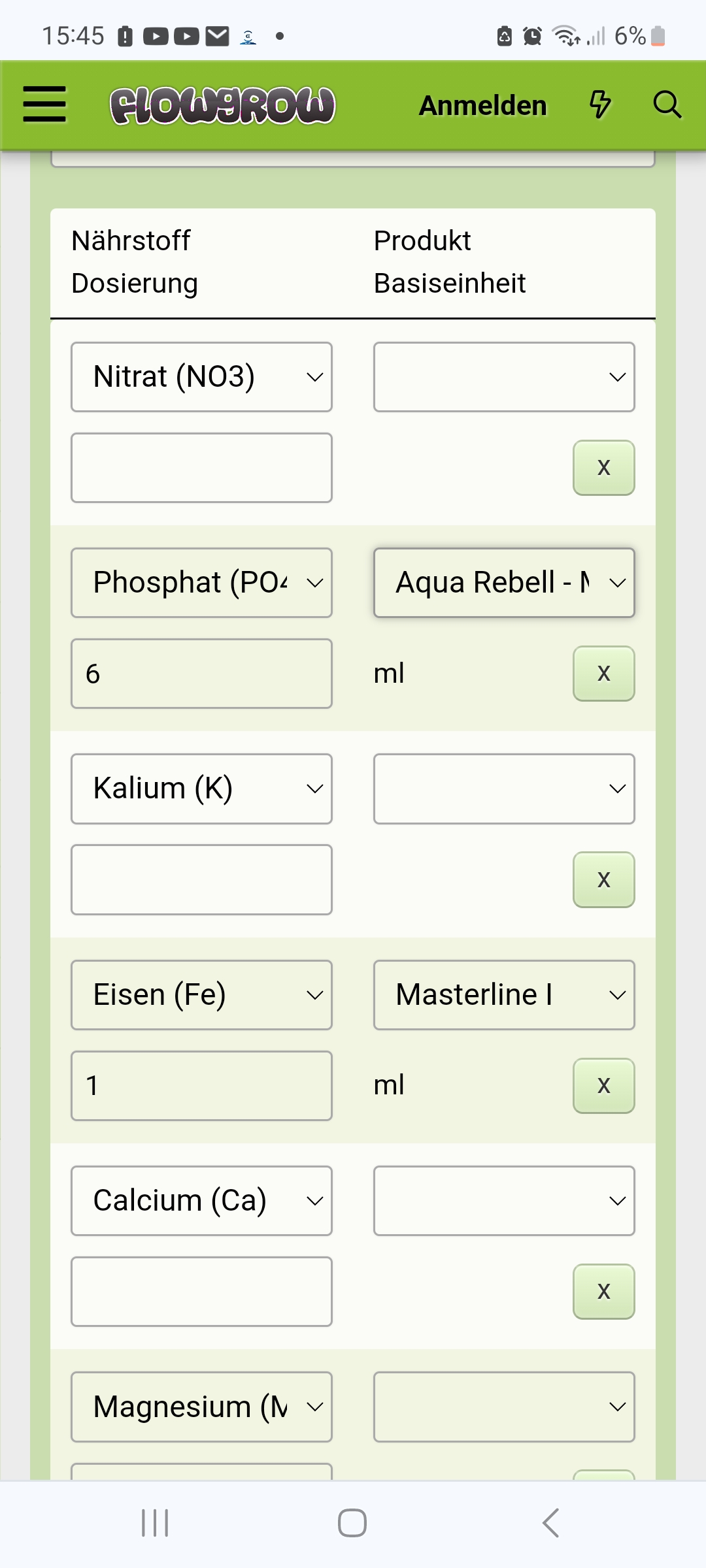Open the Nitrat (NO3) nutrient dropdown
The width and height of the screenshot is (706, 1568).
click(x=201, y=377)
